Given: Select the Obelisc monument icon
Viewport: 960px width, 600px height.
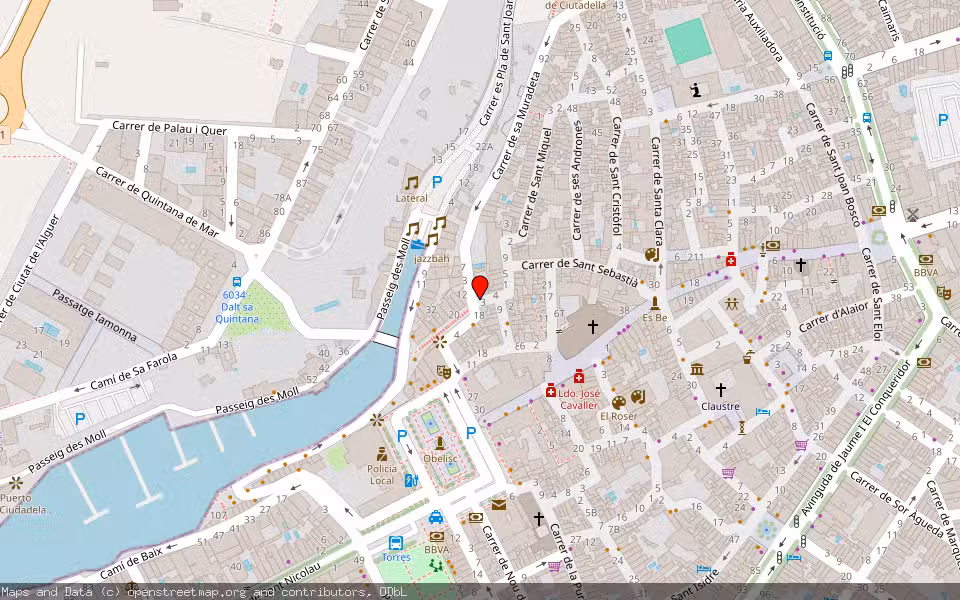Looking at the screenshot, I should [x=440, y=443].
